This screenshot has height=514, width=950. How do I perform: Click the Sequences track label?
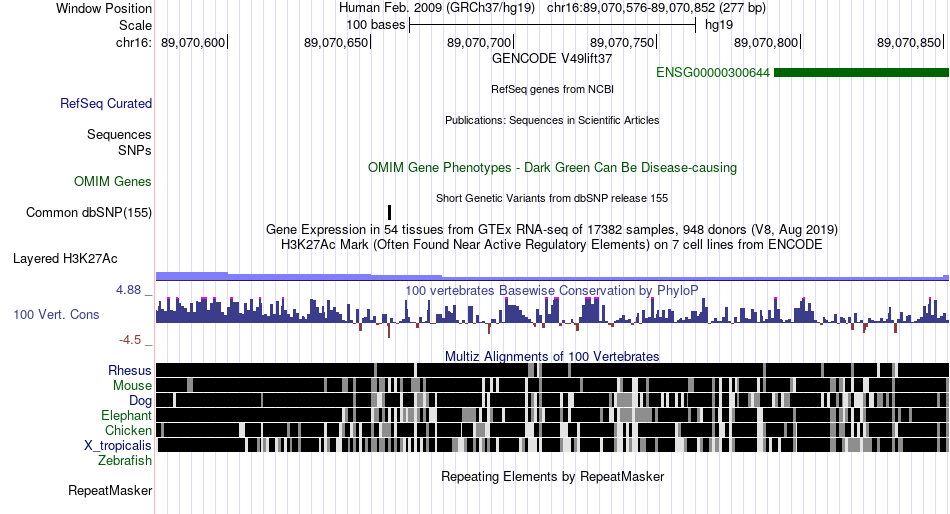coord(119,135)
